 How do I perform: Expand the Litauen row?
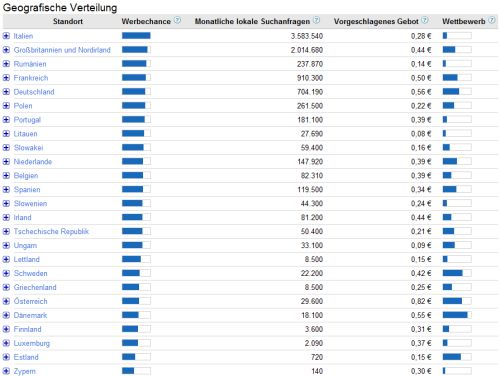6,134
